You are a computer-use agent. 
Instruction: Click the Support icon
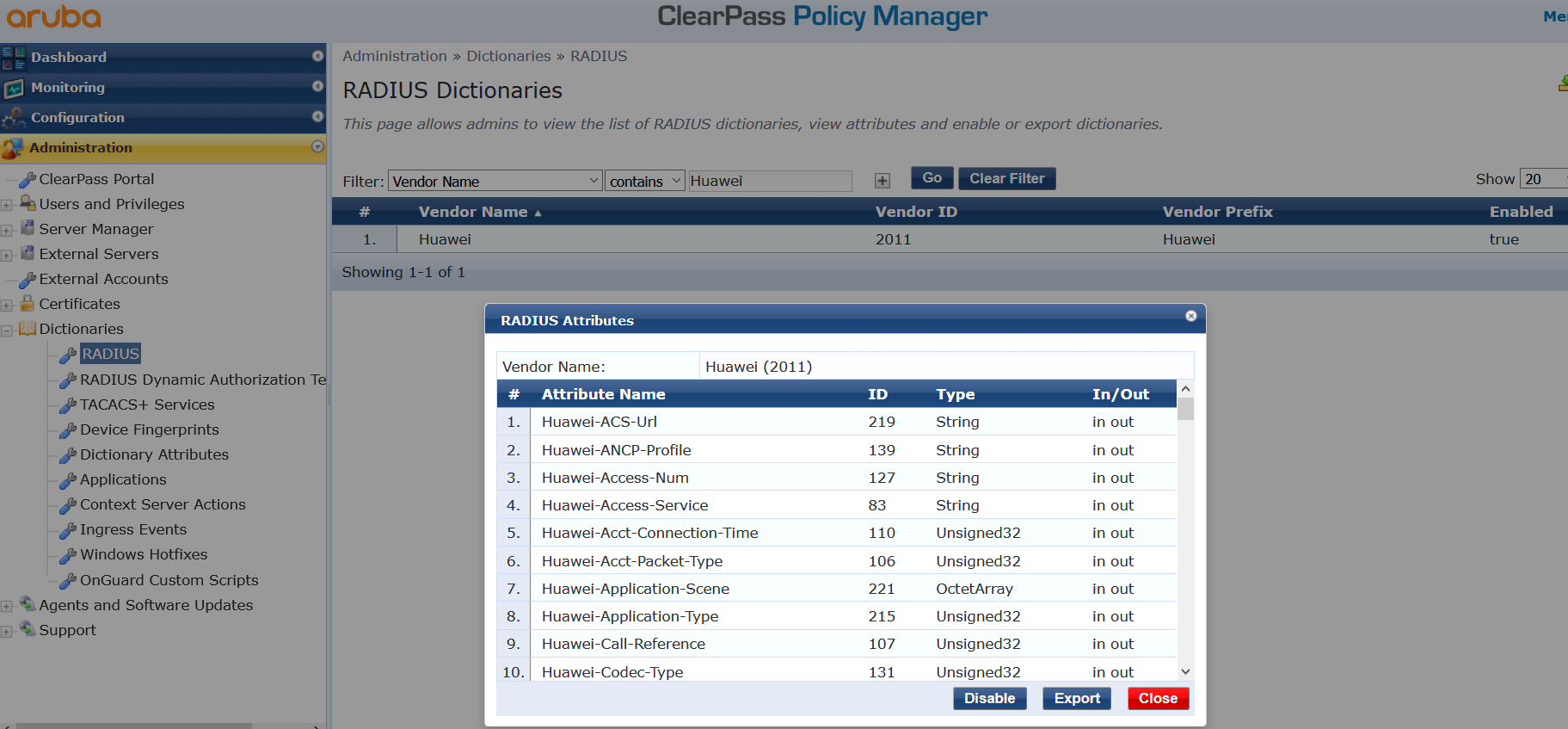(28, 629)
